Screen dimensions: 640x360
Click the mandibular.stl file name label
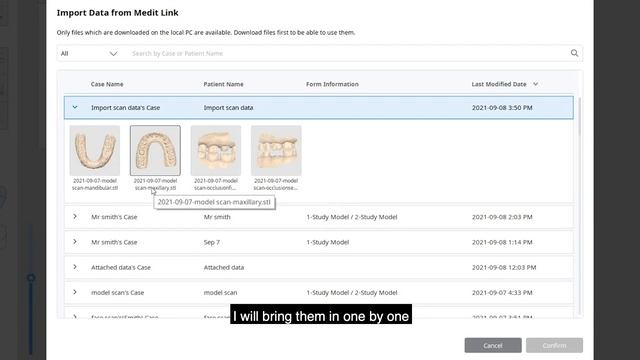(95, 184)
